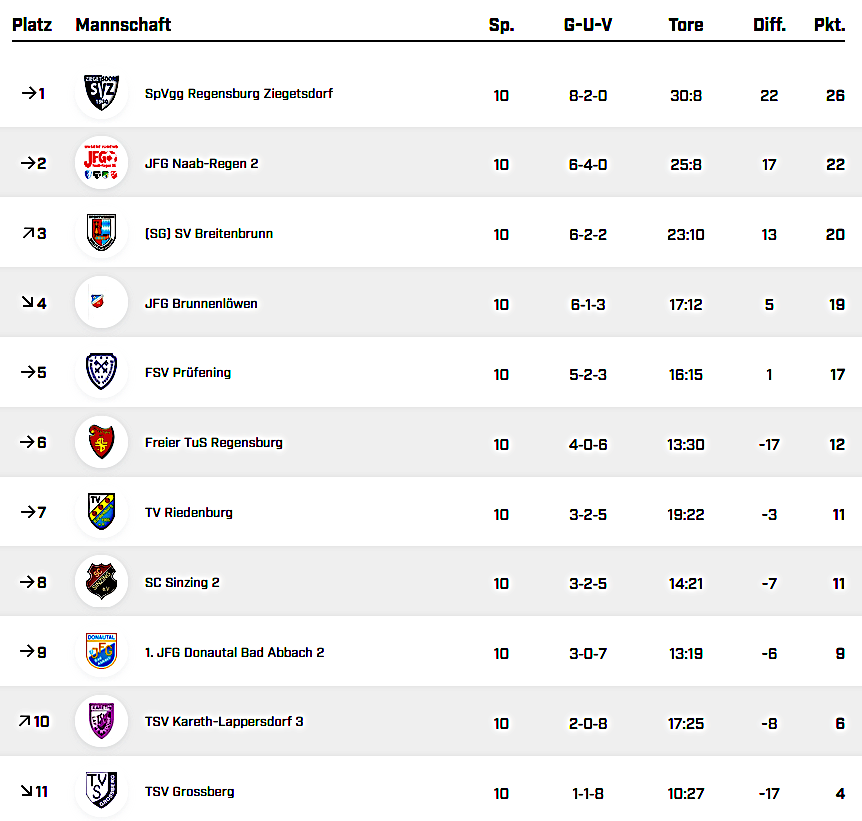Click the FSV Prüfening team name

(187, 373)
